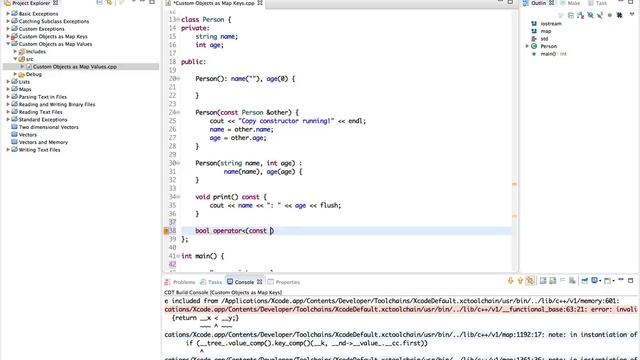Click the map include icon in Outline

point(534,31)
